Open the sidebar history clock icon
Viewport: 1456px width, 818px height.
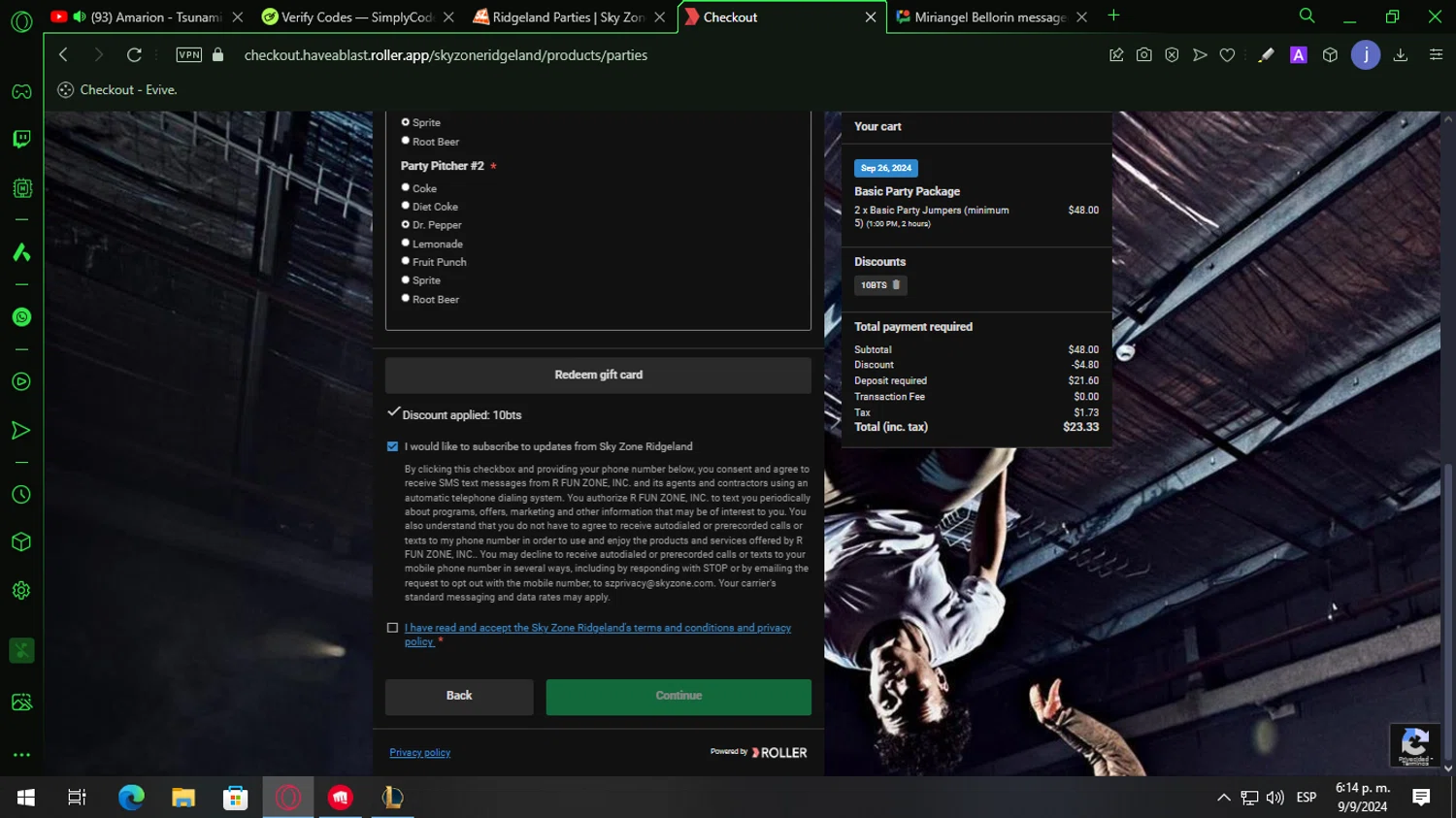point(21,495)
